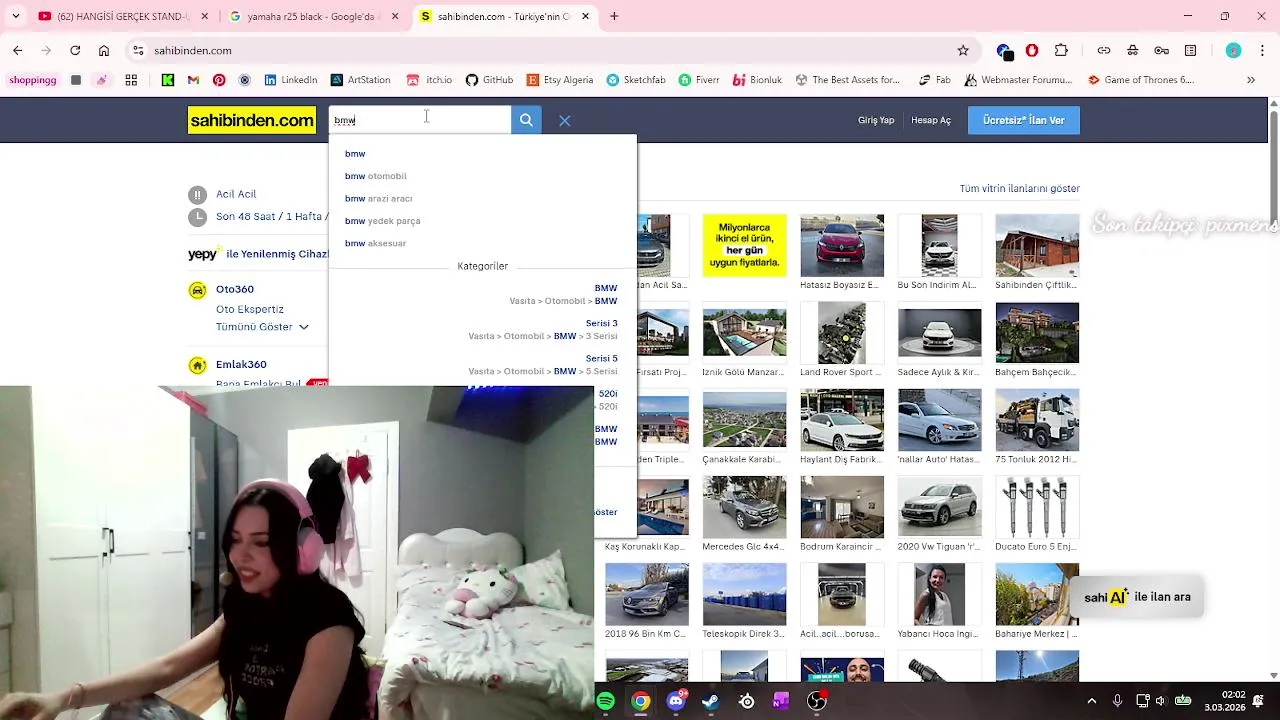Open the tab search dropdown arrow

pyautogui.click(x=16, y=16)
